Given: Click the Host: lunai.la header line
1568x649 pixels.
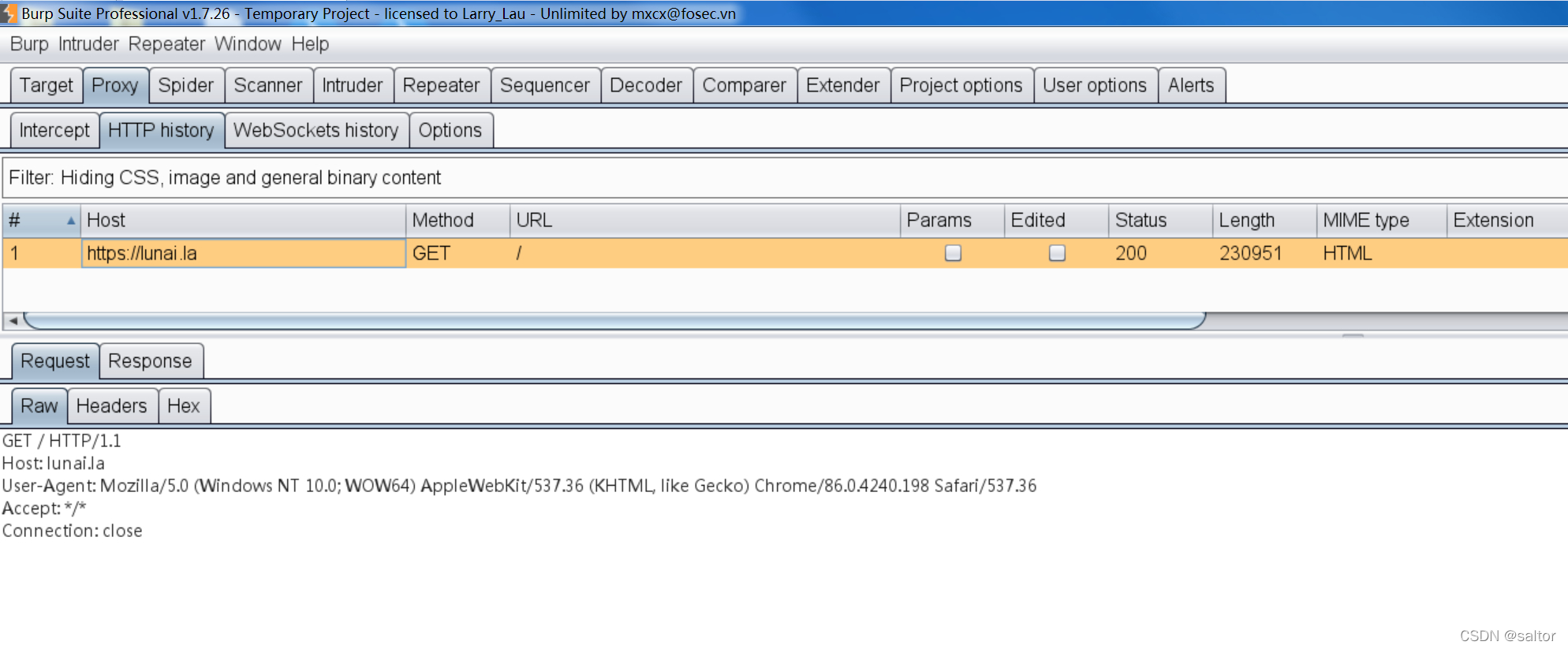Looking at the screenshot, I should click(54, 464).
